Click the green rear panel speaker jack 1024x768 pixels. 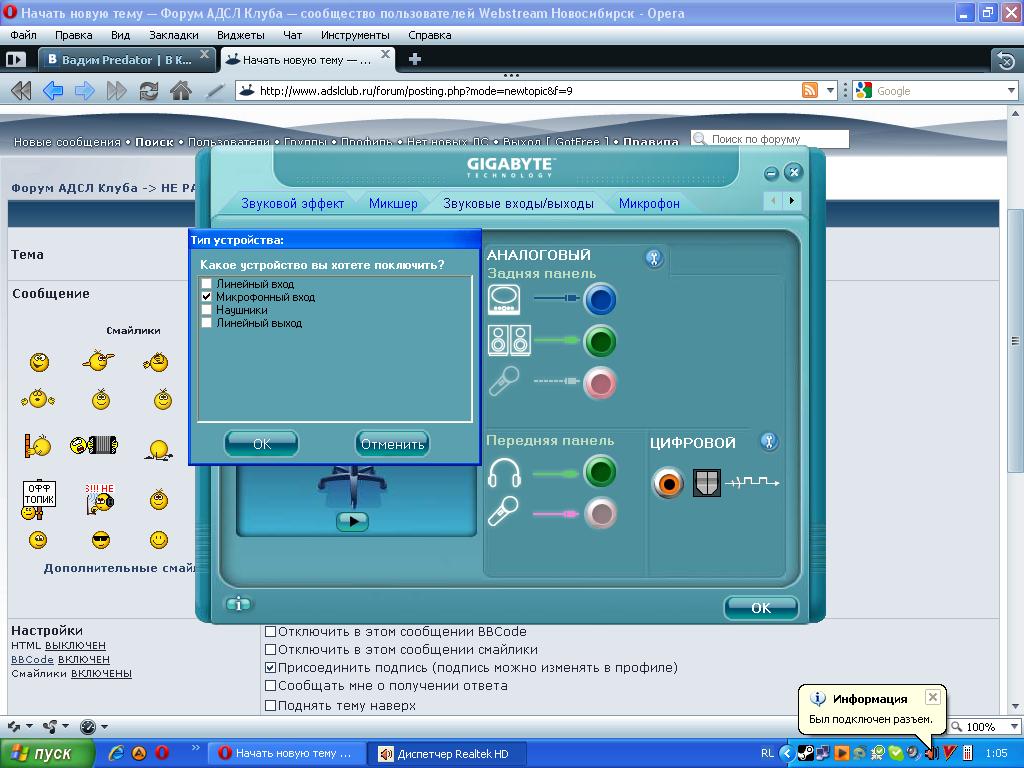point(600,342)
